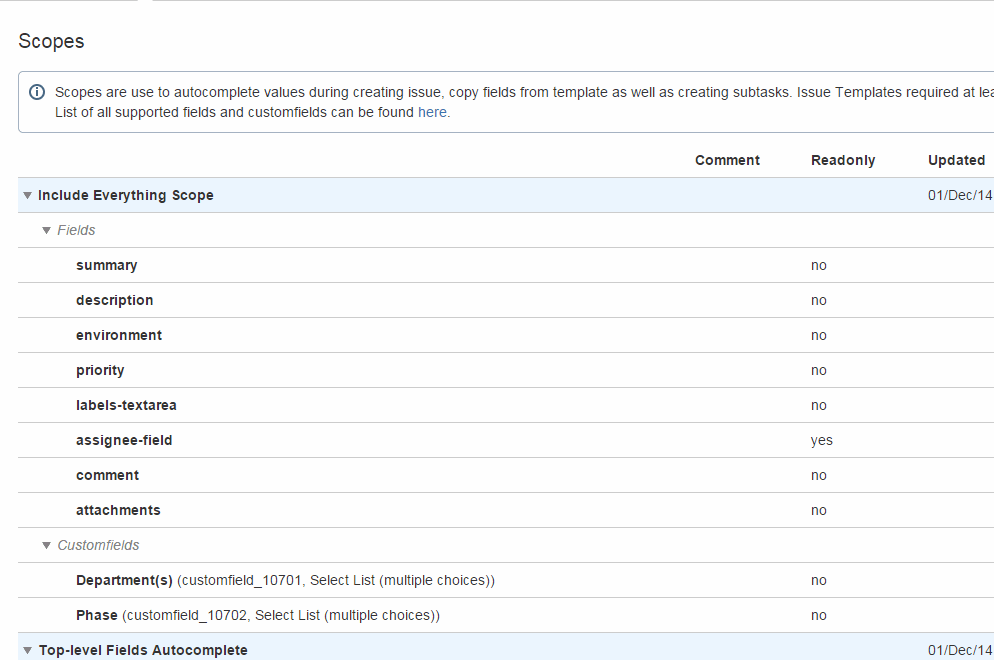
Task: Click the Readonly 'no' value for description
Action: [x=818, y=301]
